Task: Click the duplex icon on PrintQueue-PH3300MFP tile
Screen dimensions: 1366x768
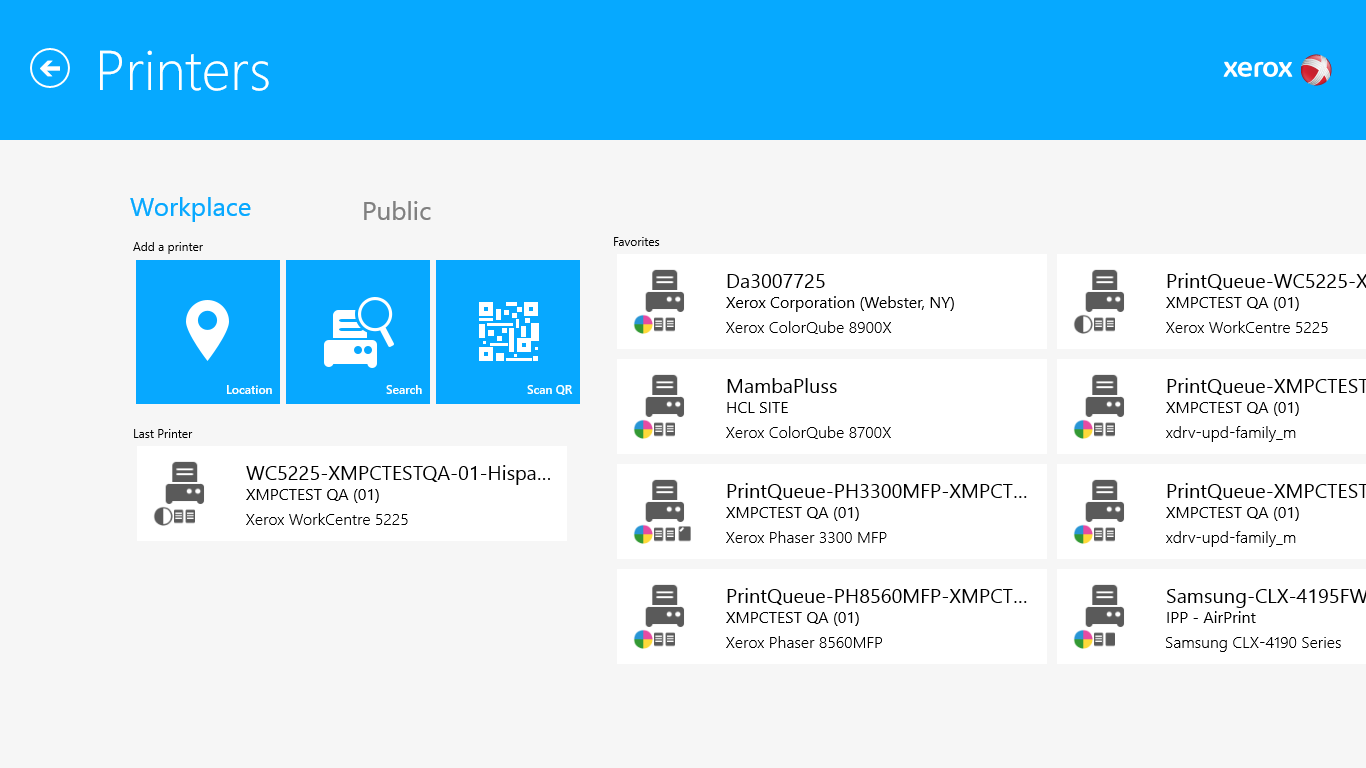Action: [659, 533]
